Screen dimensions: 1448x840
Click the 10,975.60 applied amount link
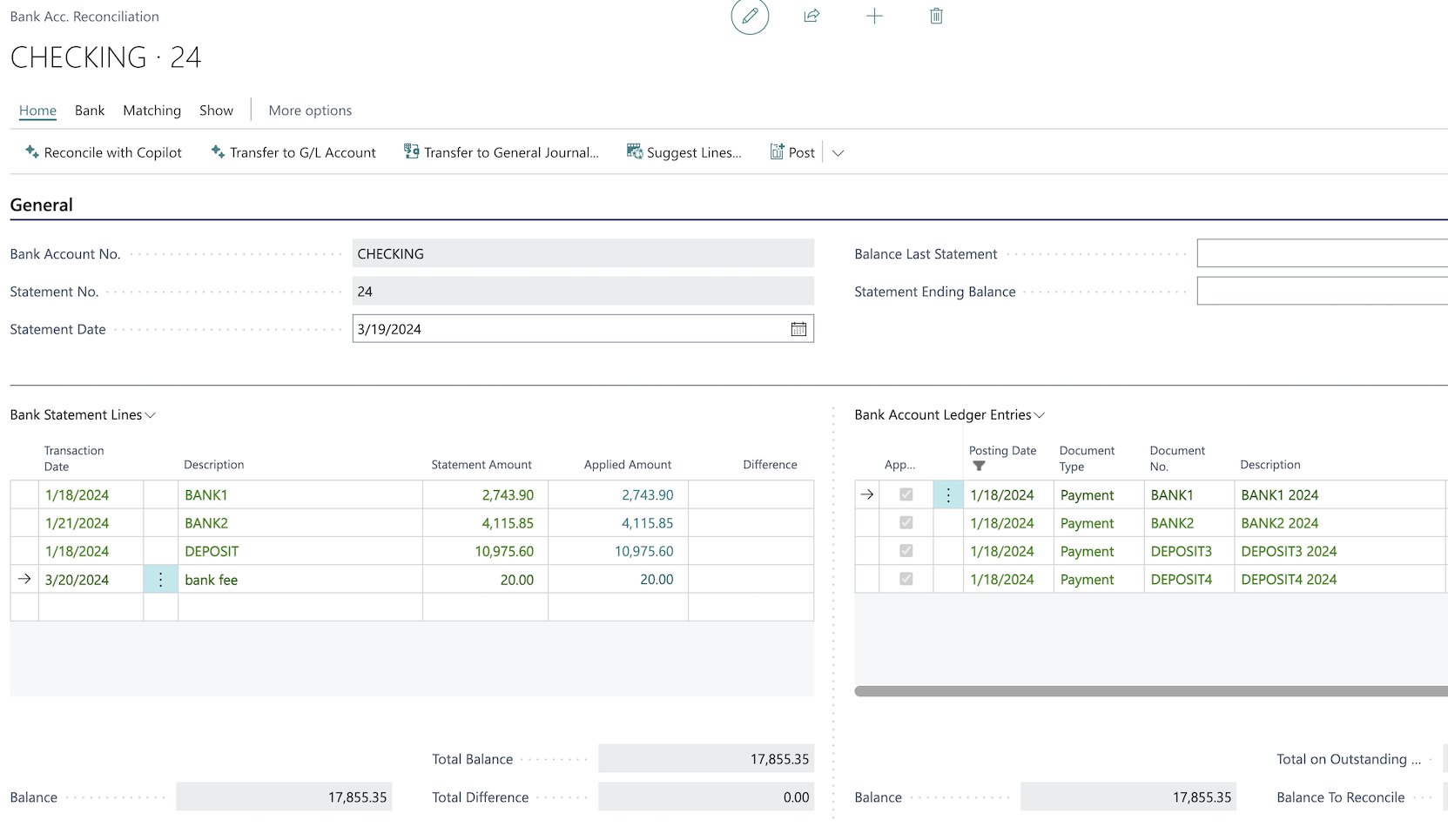643,552
